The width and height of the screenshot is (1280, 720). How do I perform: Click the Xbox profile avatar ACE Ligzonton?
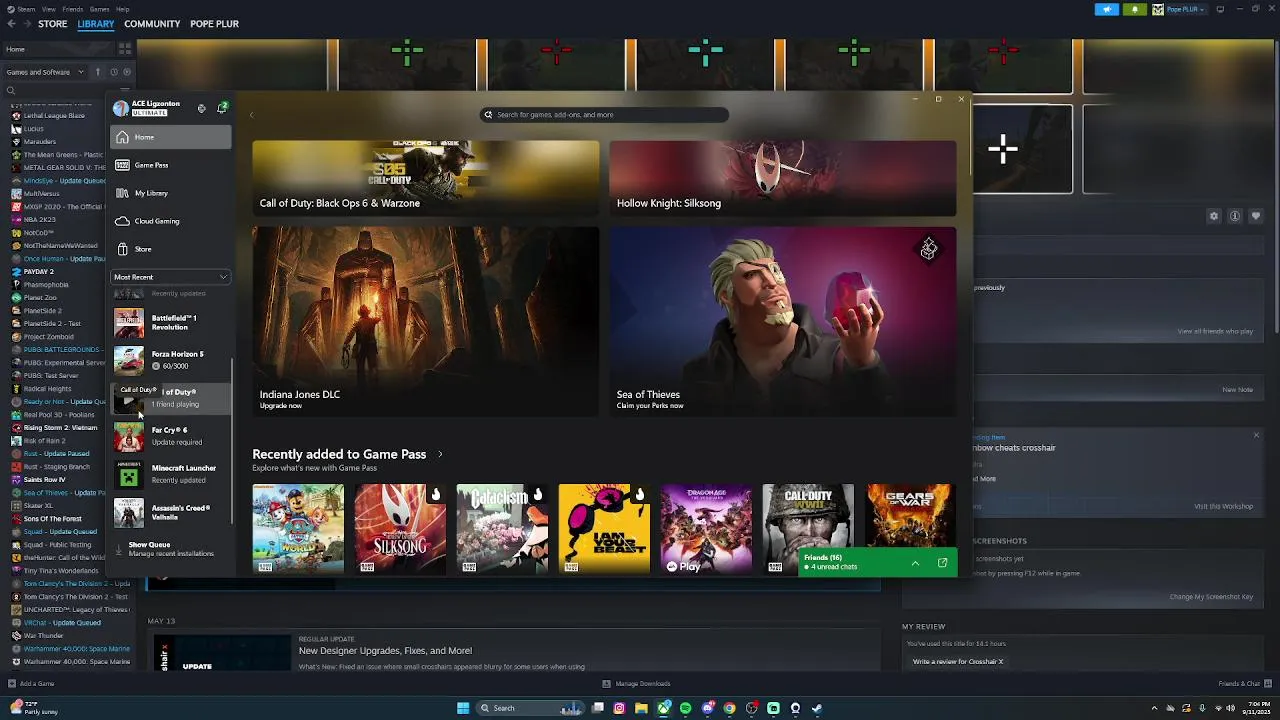coord(121,108)
